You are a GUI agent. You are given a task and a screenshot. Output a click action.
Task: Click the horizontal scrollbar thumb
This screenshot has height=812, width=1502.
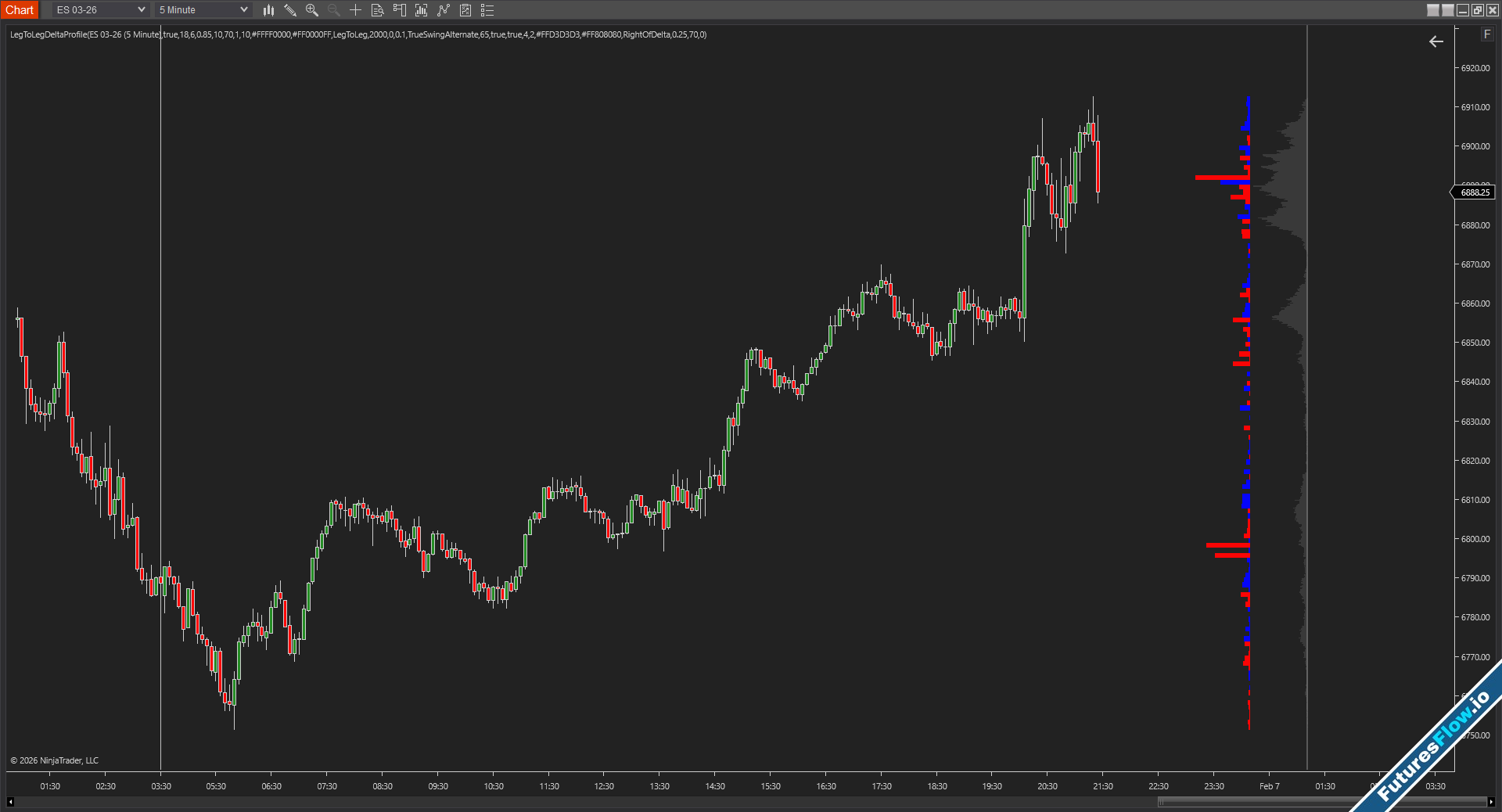click(x=1322, y=802)
